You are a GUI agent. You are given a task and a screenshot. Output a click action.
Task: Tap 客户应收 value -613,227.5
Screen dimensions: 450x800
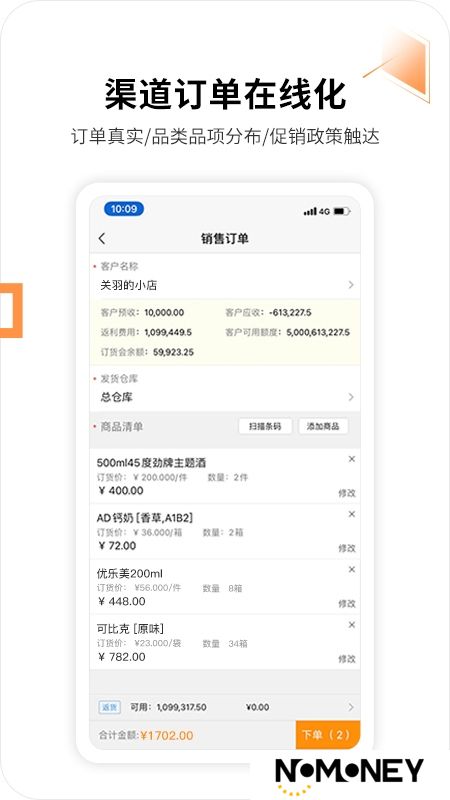(x=290, y=313)
